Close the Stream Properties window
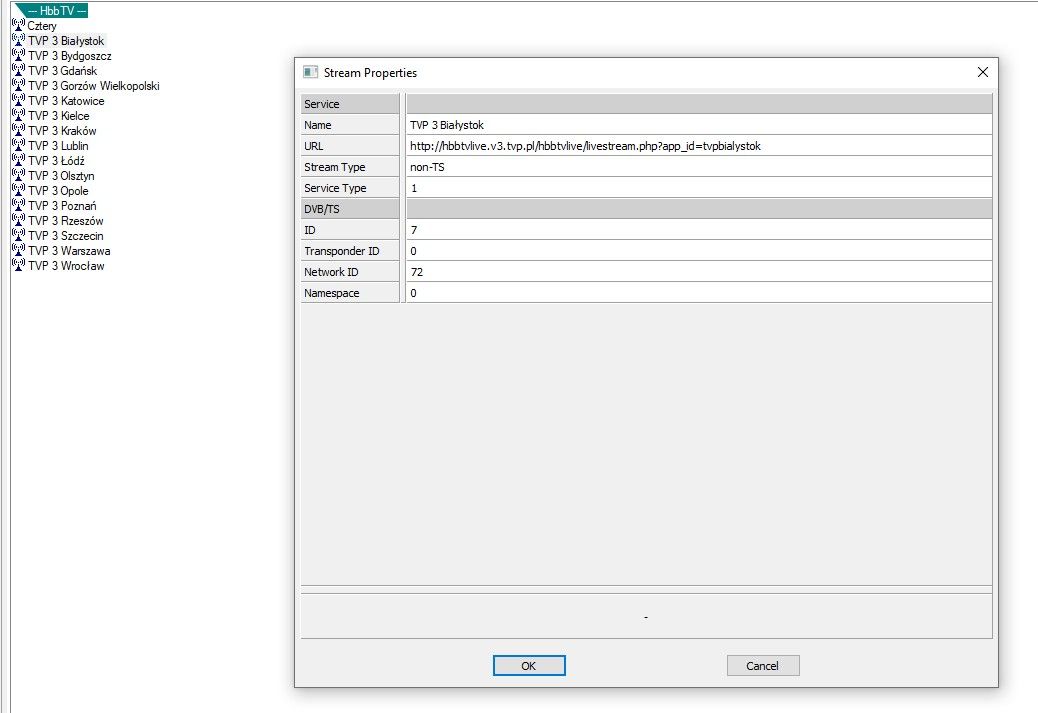1038x713 pixels. point(982,72)
